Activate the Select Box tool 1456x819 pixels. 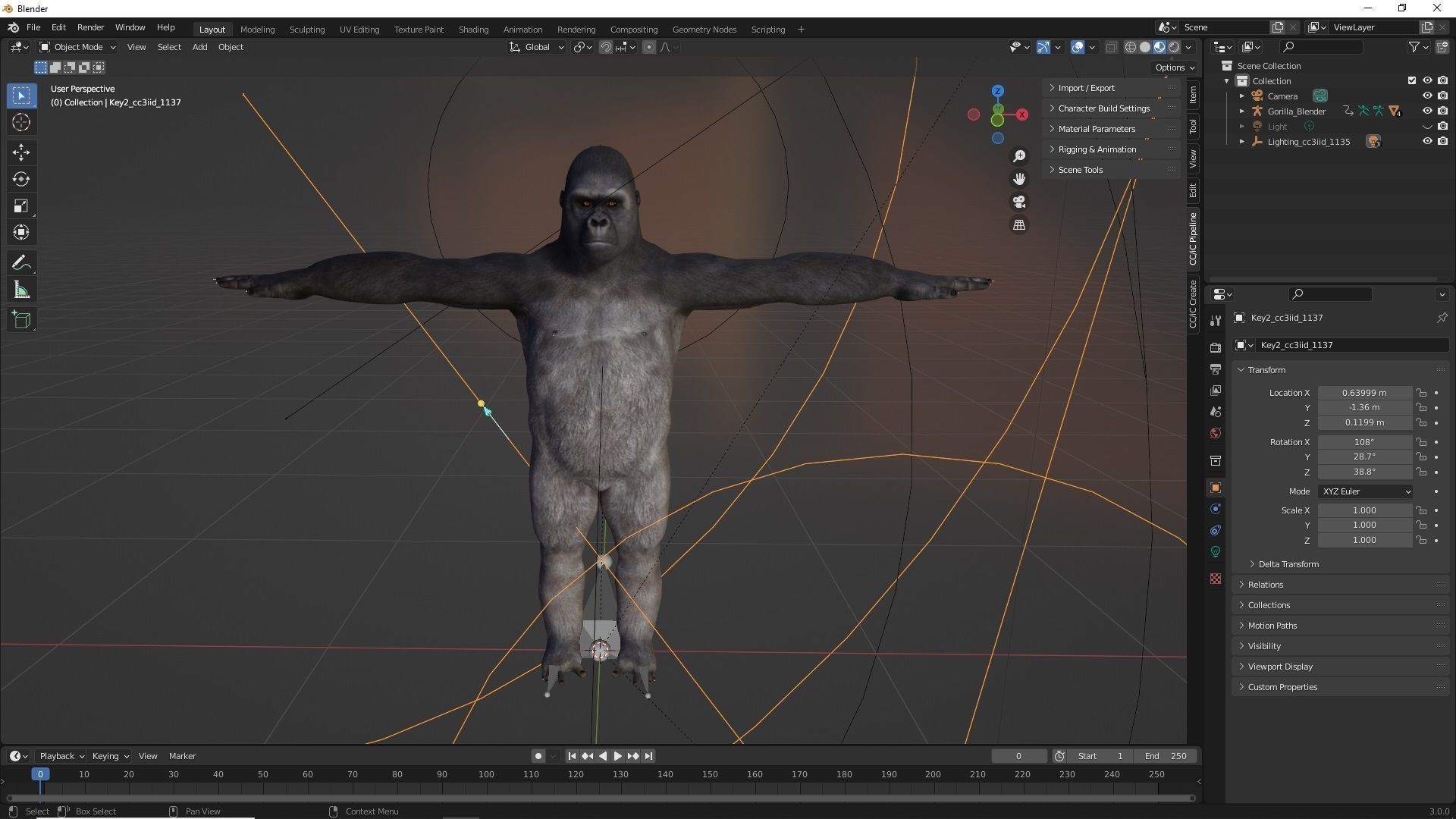21,96
